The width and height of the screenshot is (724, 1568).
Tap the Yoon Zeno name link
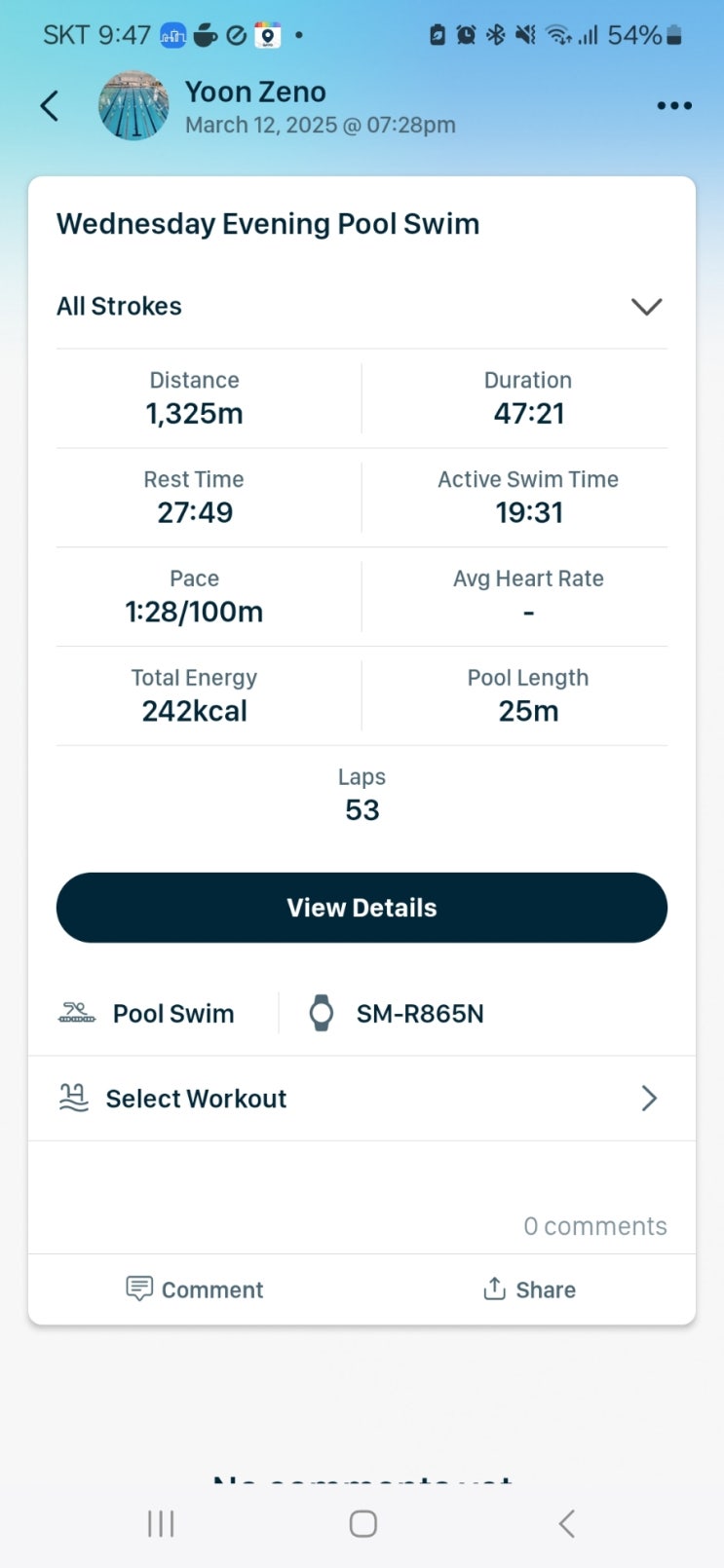point(255,93)
